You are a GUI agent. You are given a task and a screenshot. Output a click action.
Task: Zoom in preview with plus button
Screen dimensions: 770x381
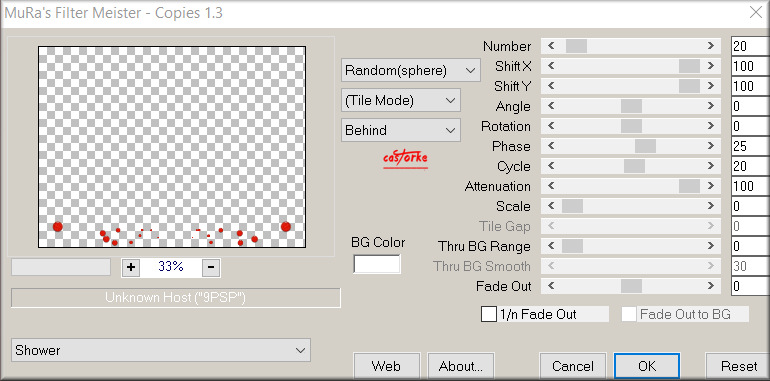pyautogui.click(x=131, y=267)
